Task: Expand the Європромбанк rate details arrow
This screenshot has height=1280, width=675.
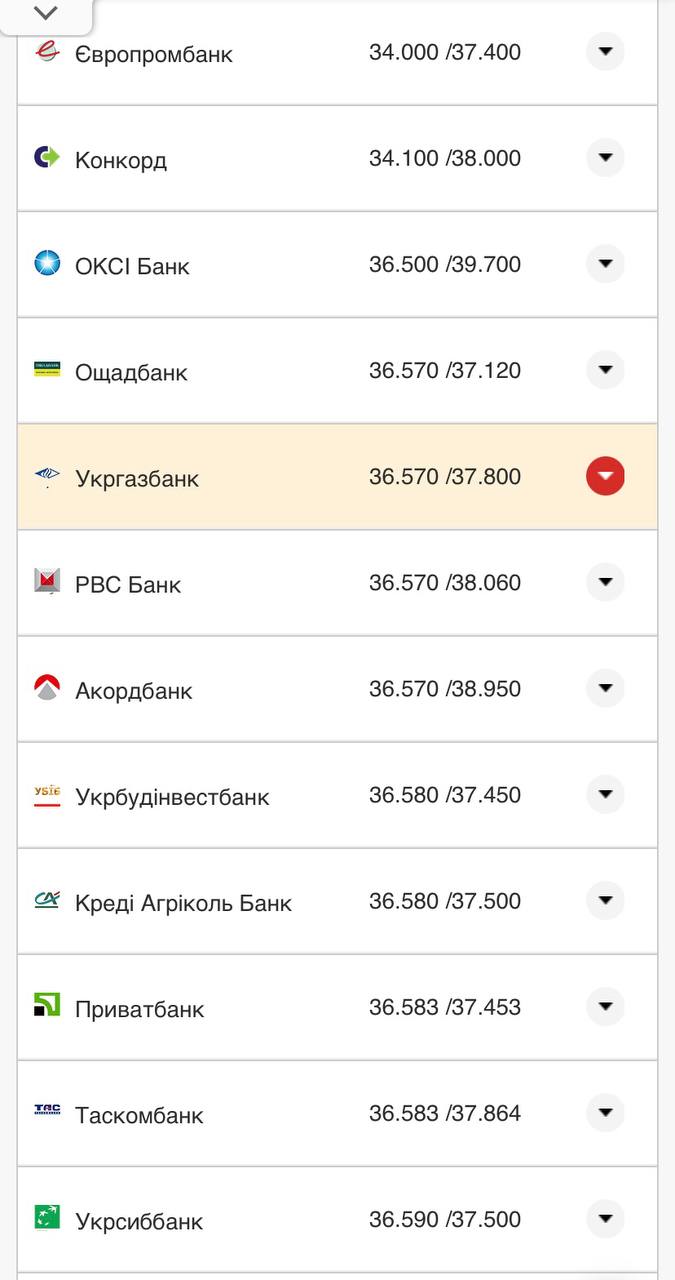Action: coord(605,51)
